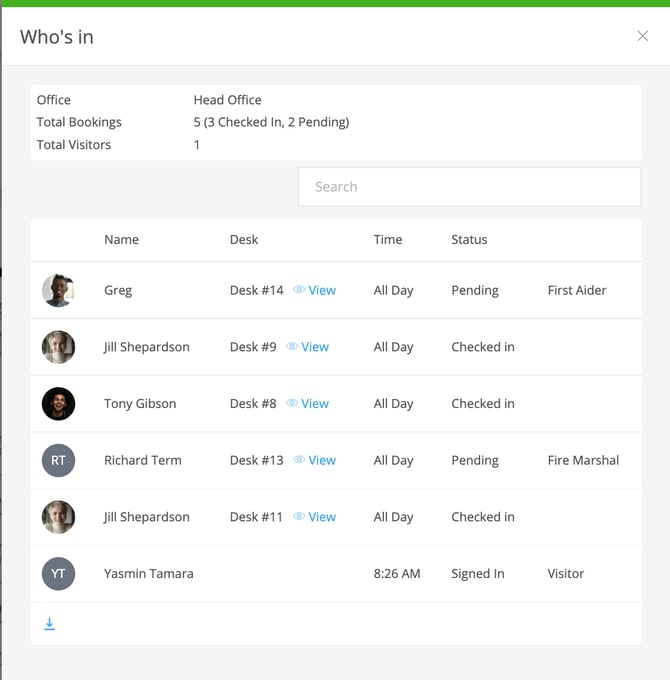Open View link for Greg's Desk #14
This screenshot has height=680, width=670.
322,290
